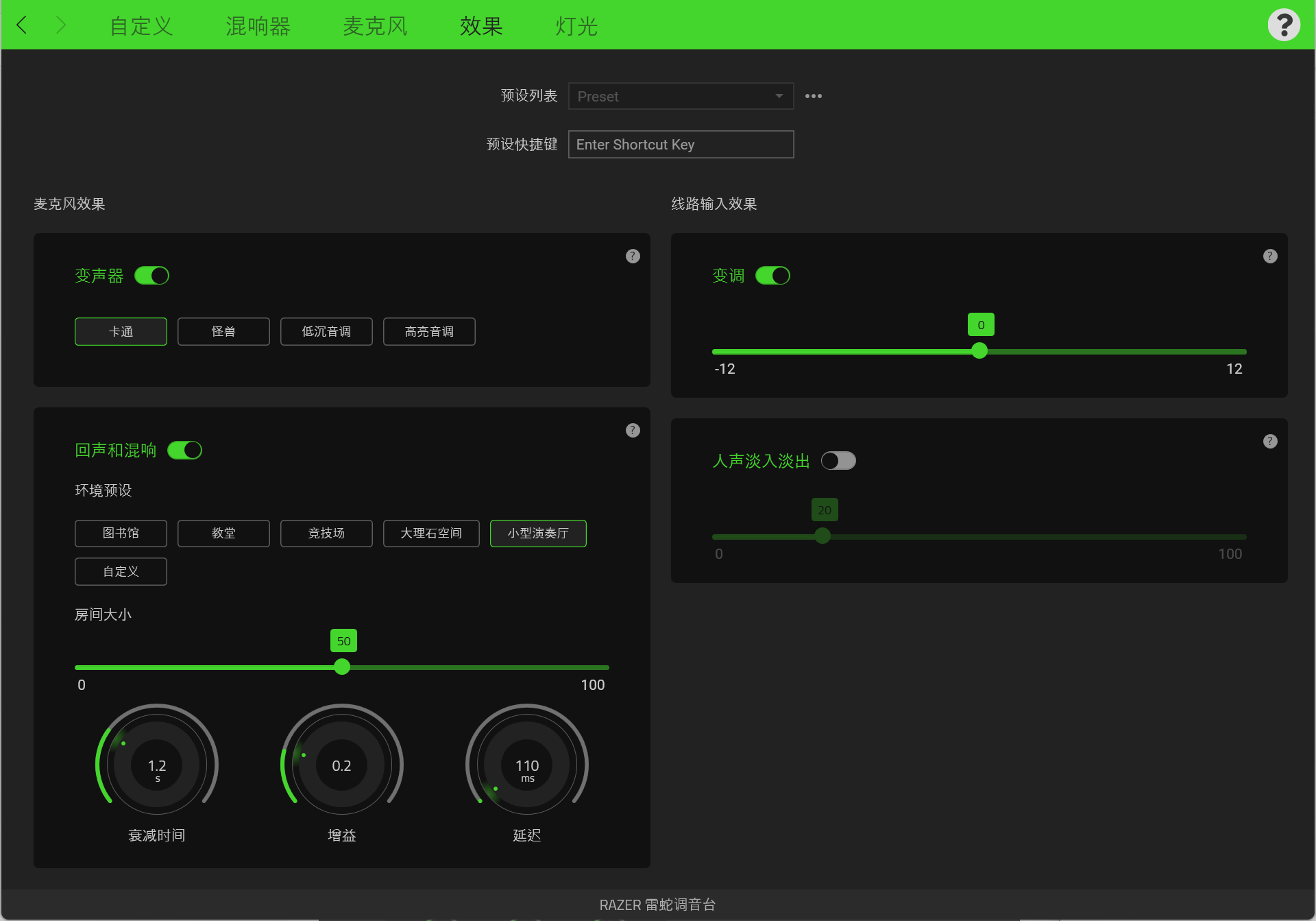Click the help icon in 回声和混响 panel
This screenshot has height=921, width=1316.
coord(633,430)
